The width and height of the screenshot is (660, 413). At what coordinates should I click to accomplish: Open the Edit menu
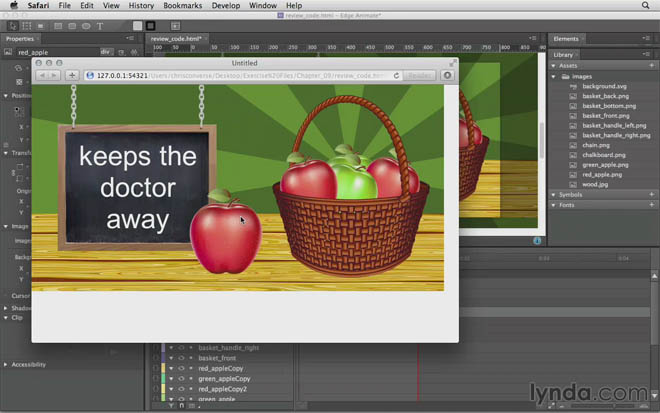tap(87, 5)
